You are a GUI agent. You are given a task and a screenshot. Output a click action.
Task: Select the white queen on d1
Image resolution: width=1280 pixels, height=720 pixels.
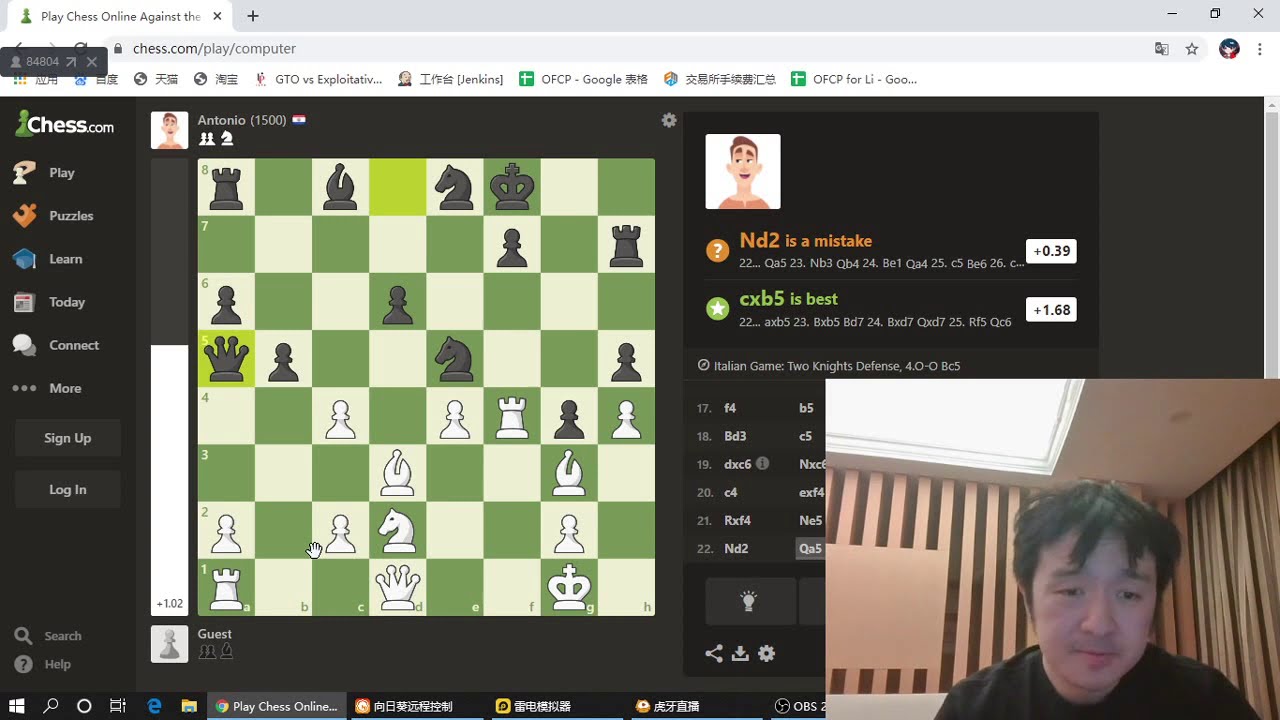[x=398, y=587]
